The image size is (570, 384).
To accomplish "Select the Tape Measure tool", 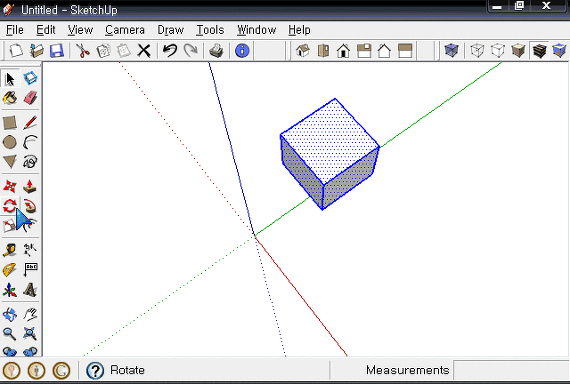I will (x=10, y=250).
